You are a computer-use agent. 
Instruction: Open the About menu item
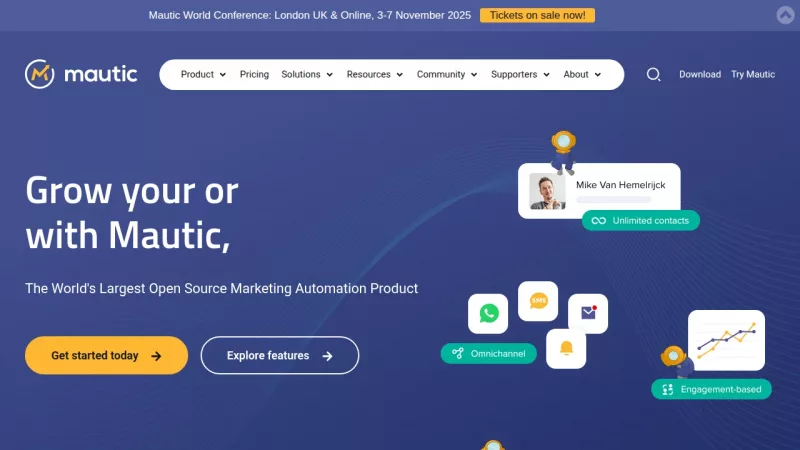point(582,74)
